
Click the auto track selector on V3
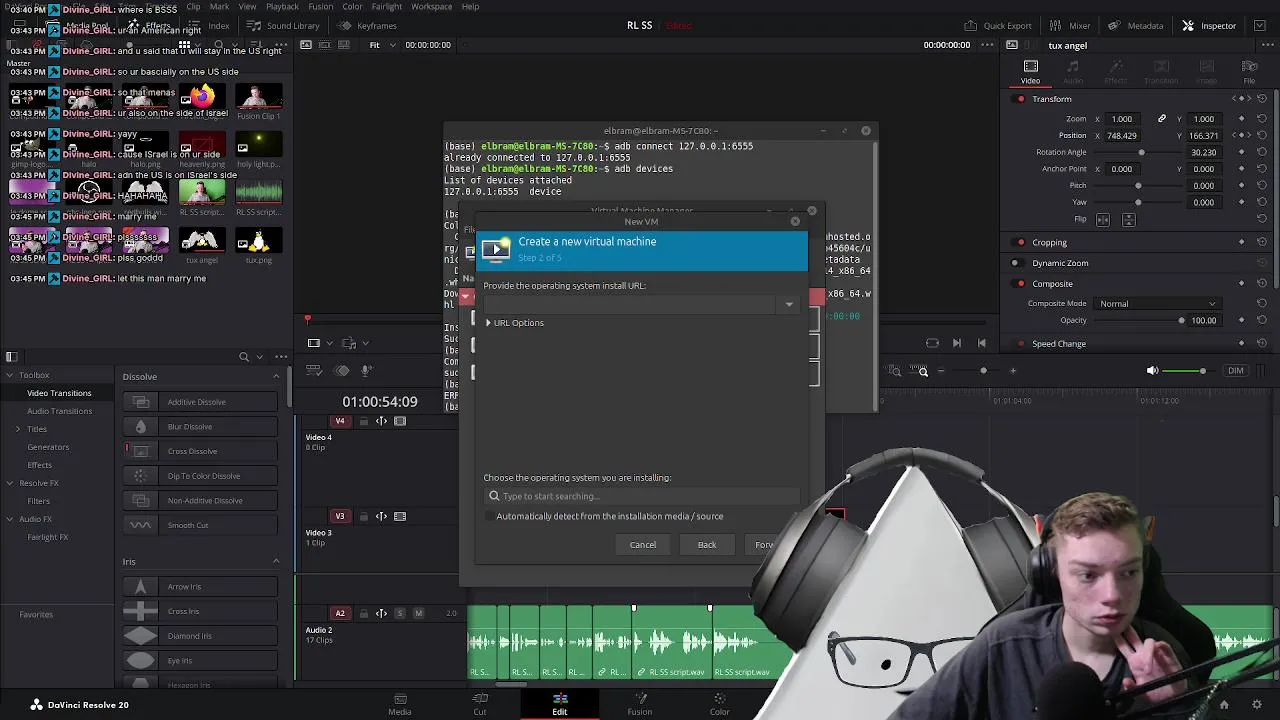point(381,517)
